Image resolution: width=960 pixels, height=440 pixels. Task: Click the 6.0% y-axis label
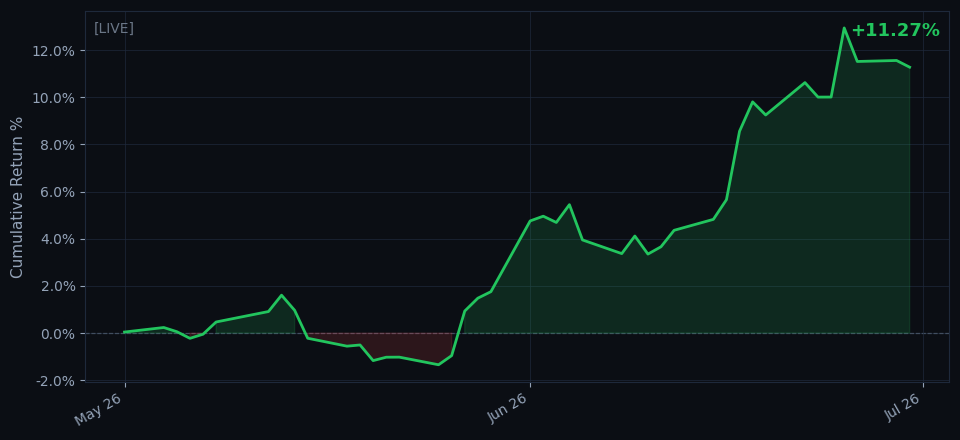click(x=58, y=192)
